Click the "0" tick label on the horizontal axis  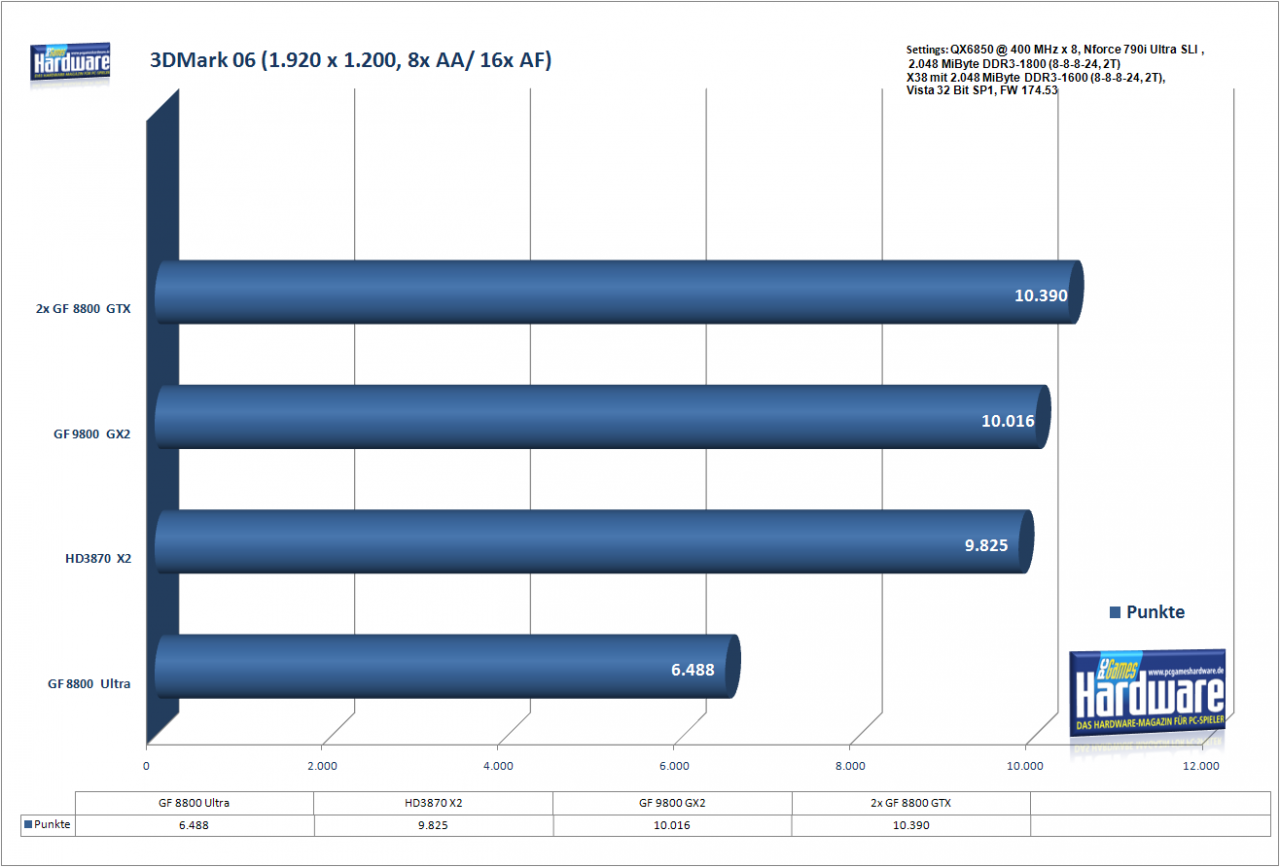[147, 766]
